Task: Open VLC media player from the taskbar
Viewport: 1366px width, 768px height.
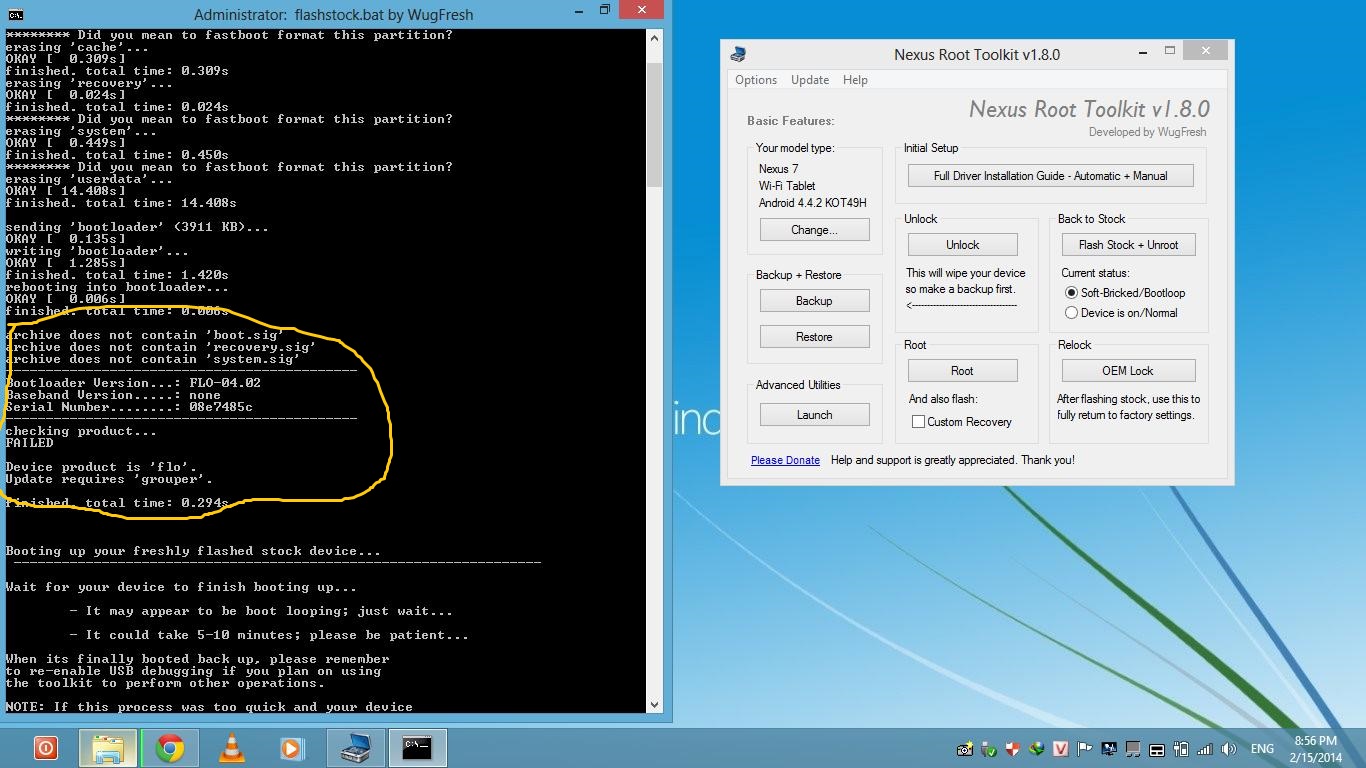Action: click(231, 747)
